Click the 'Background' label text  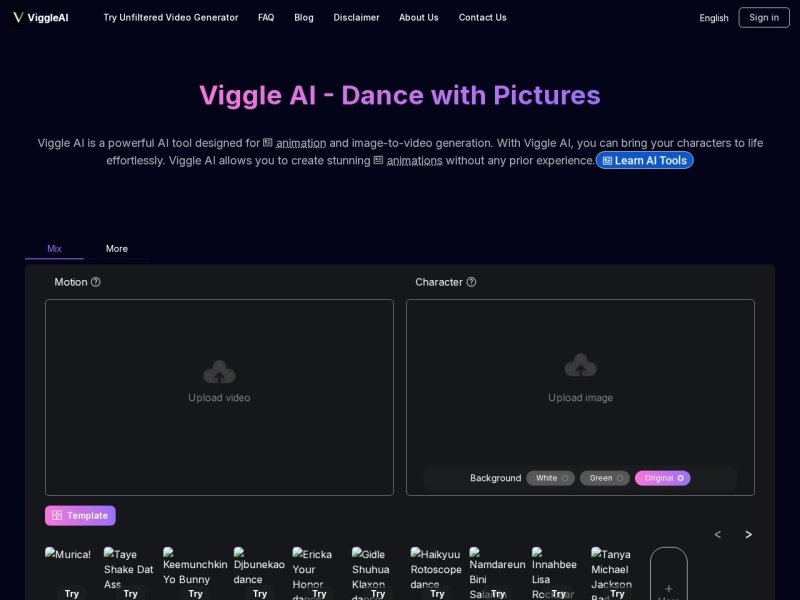point(496,478)
